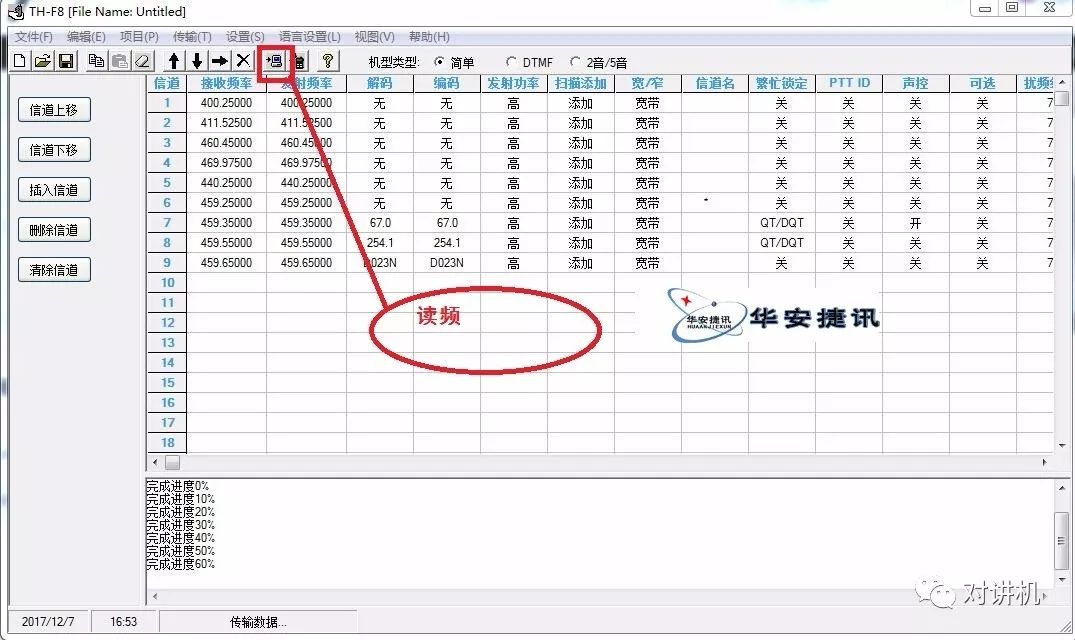Viewport: 1075px width, 640px height.
Task: Click the 清除信道 button
Action: (x=54, y=269)
